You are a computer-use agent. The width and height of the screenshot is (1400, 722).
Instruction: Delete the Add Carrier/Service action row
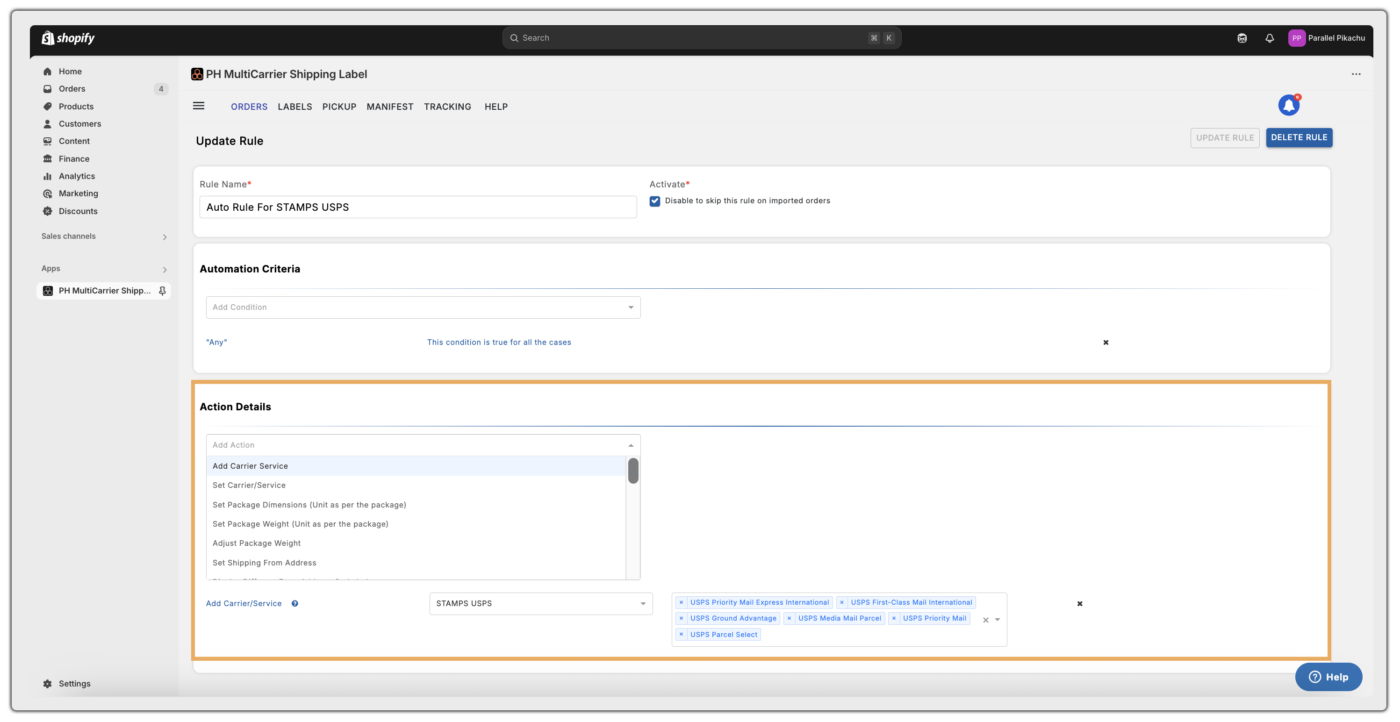[x=1080, y=604]
